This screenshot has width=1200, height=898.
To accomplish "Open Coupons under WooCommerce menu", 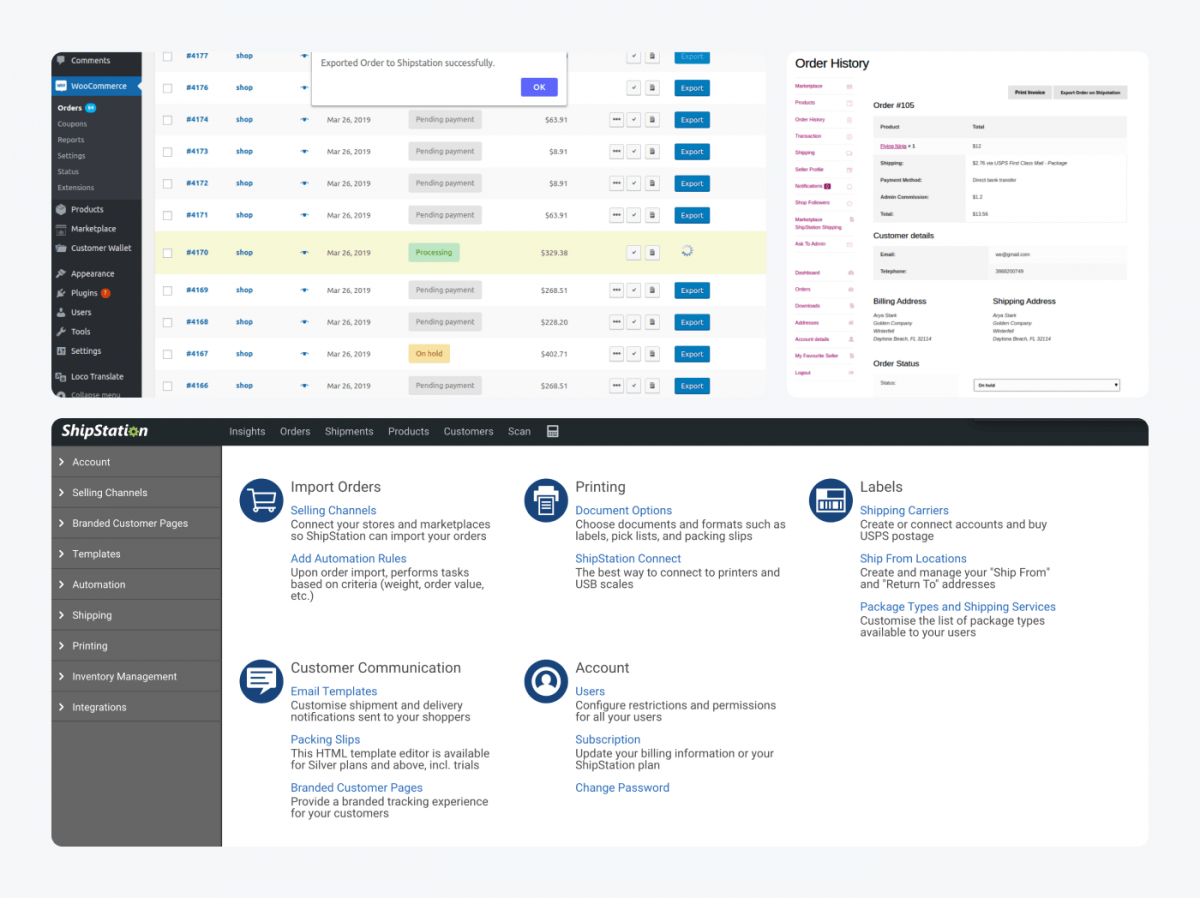I will (72, 124).
